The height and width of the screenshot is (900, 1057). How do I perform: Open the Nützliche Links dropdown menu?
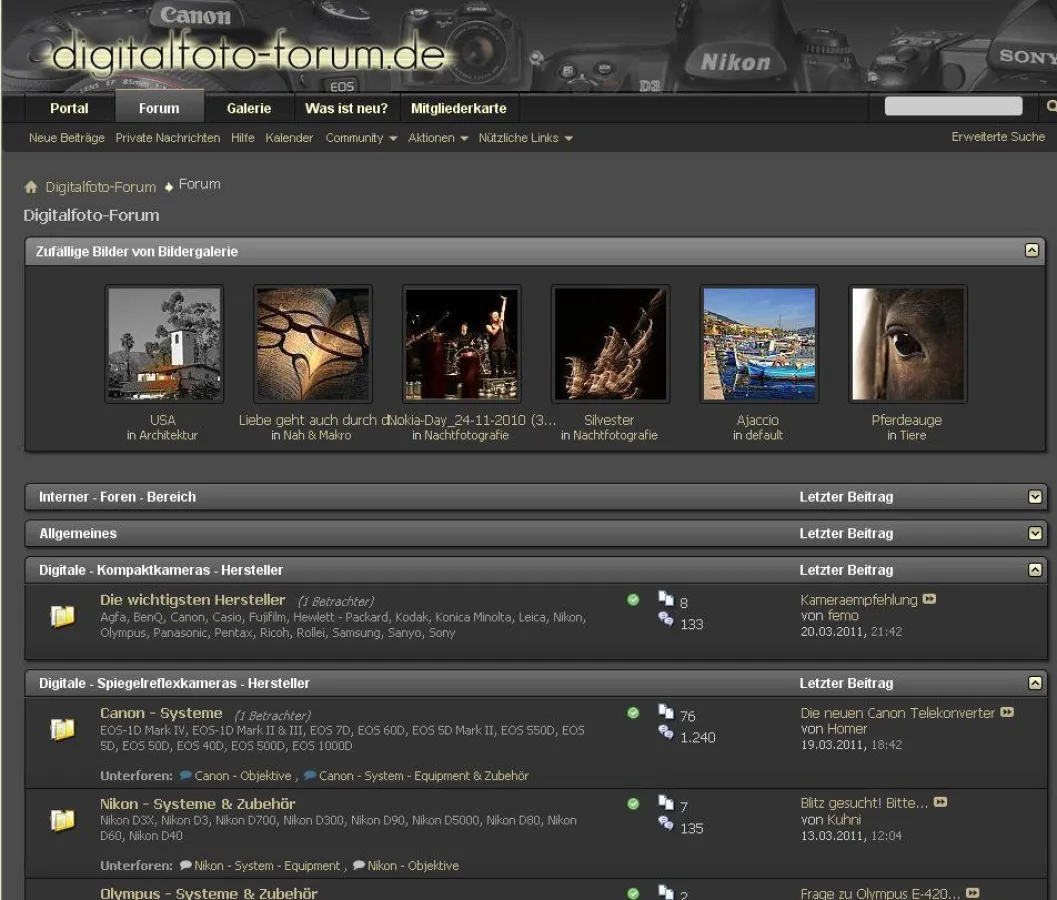pos(525,138)
